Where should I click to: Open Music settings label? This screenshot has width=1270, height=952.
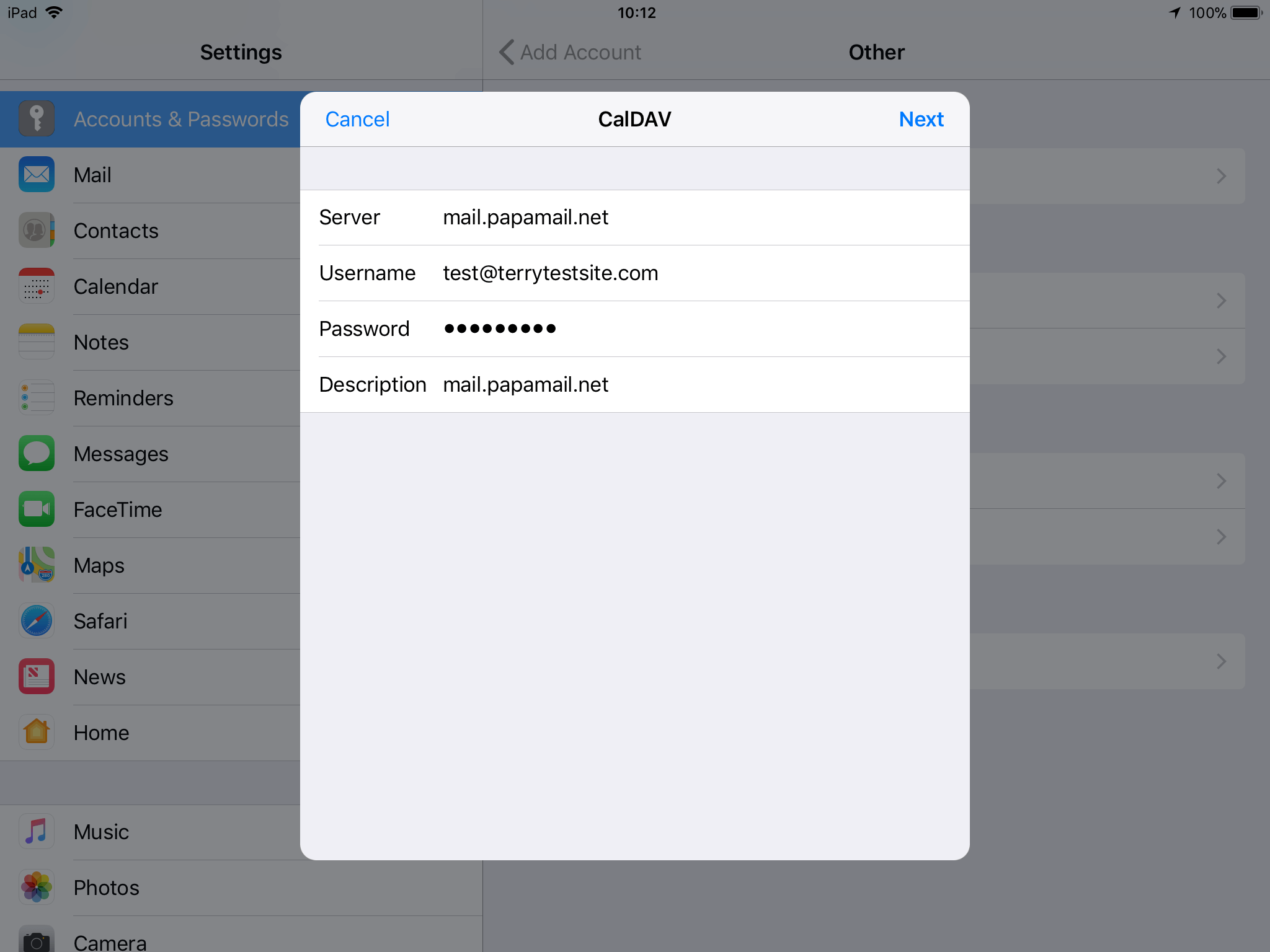tap(102, 832)
